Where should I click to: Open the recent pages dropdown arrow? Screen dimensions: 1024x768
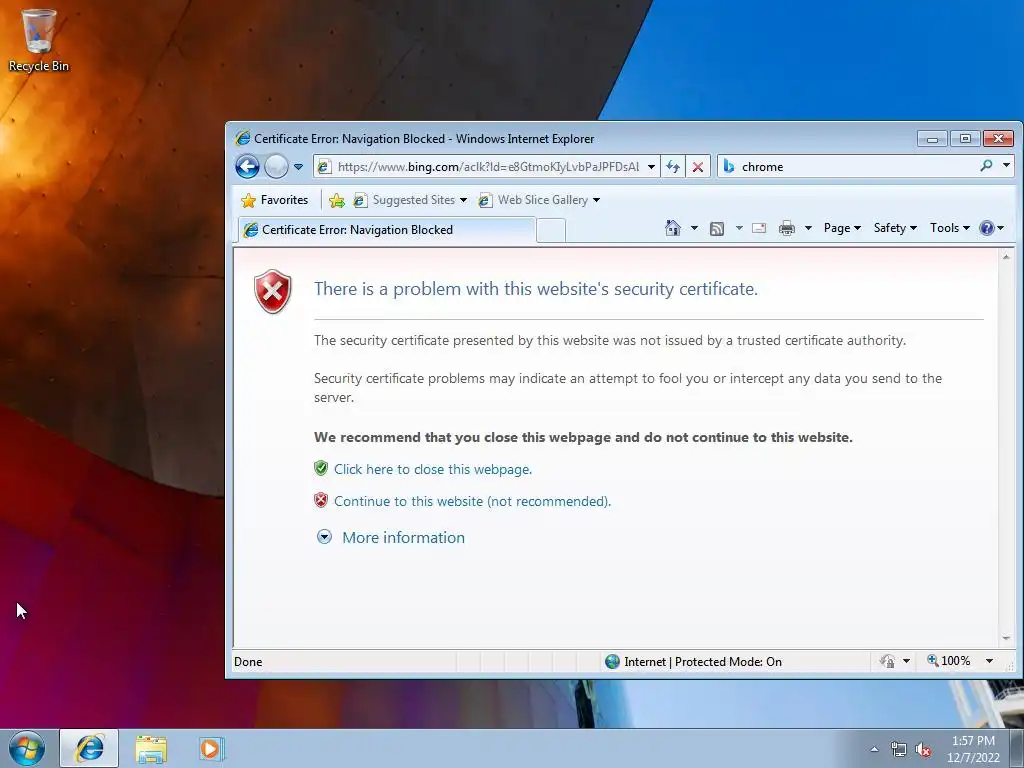(x=298, y=167)
